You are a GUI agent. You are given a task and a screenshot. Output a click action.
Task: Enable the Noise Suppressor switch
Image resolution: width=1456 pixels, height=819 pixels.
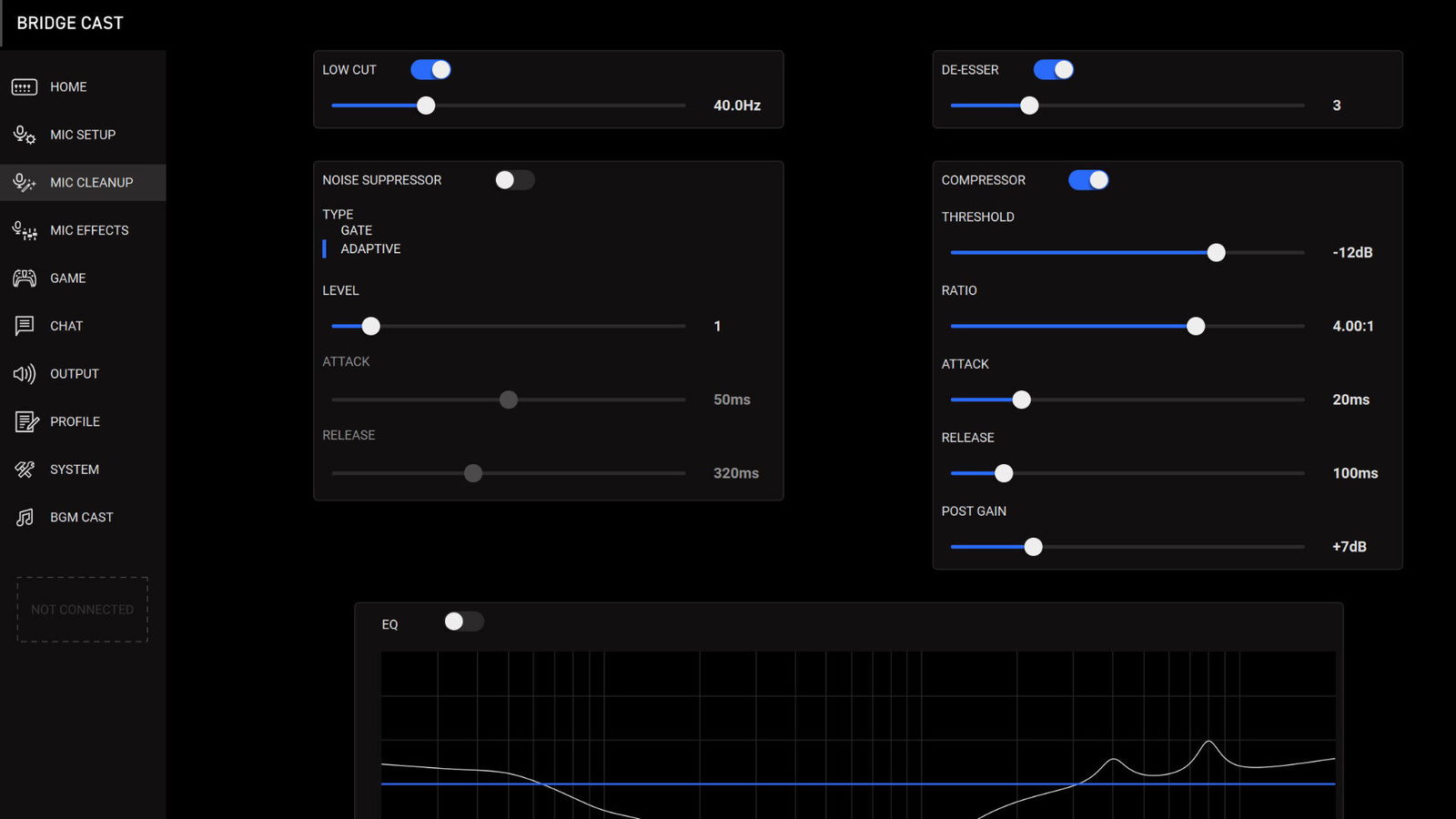514,180
